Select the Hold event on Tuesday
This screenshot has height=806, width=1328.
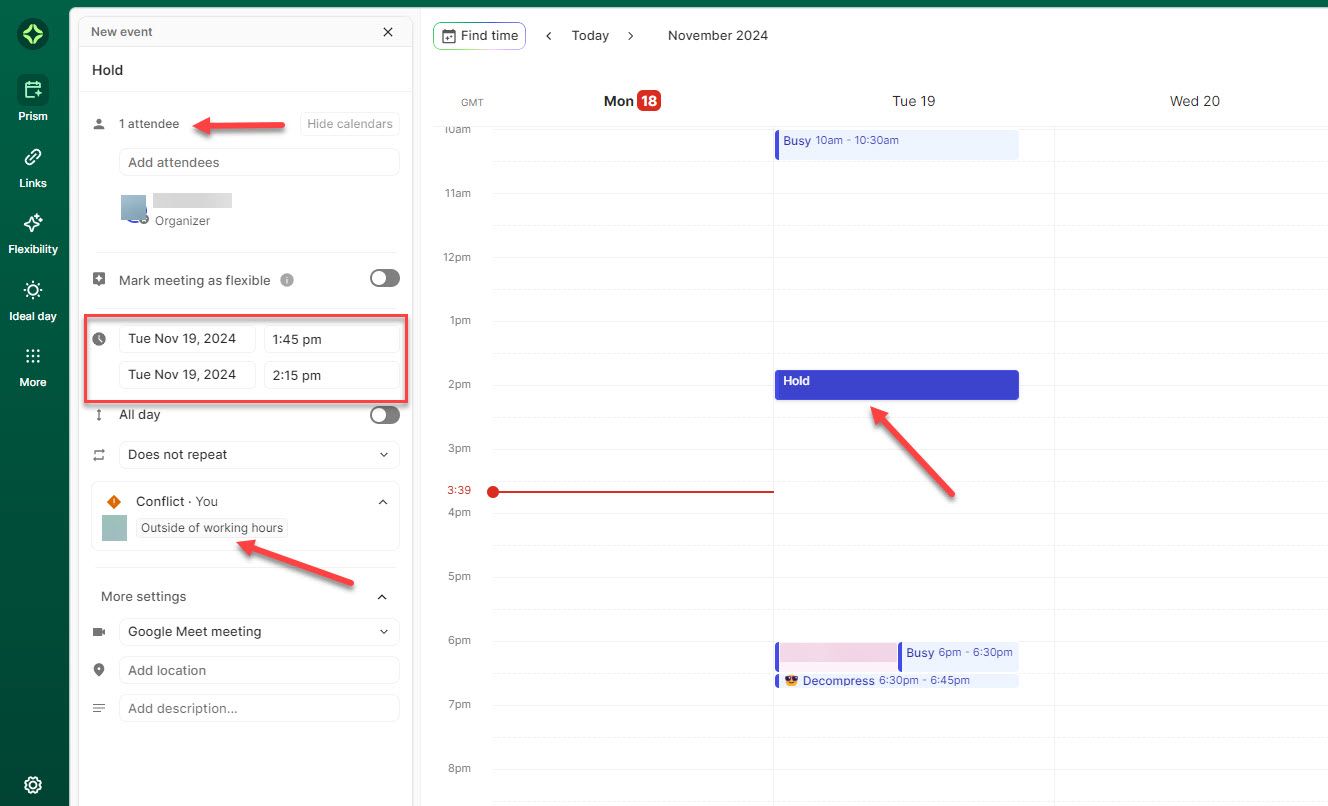tap(896, 384)
